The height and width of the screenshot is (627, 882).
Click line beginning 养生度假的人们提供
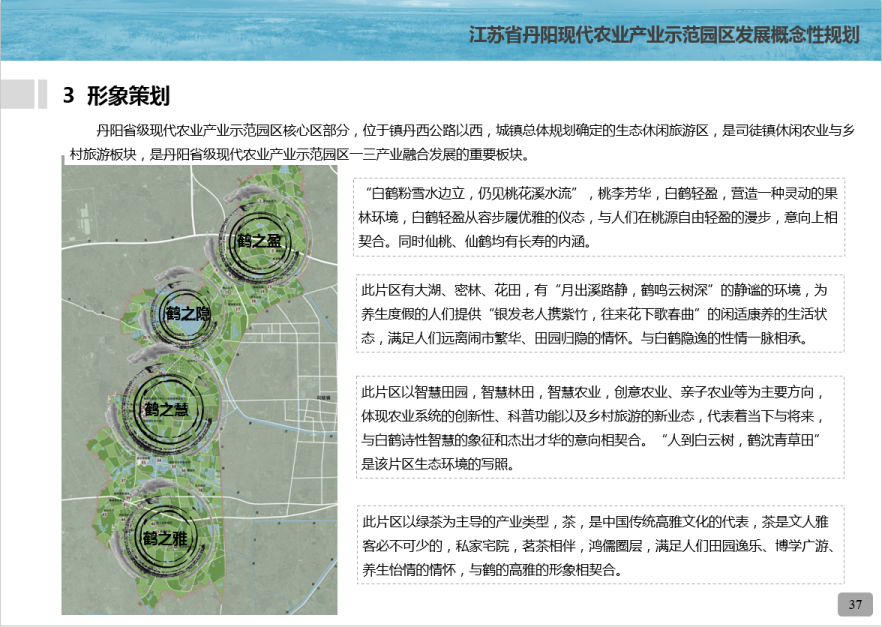(594, 314)
